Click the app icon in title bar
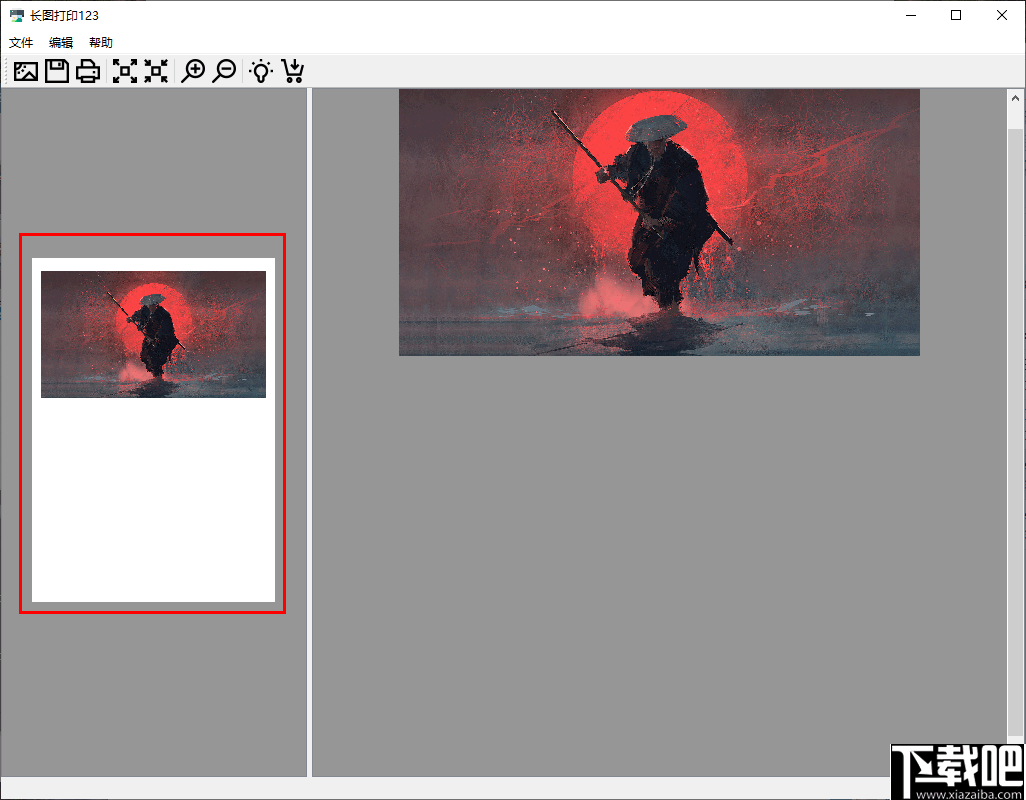1026x800 pixels. pos(17,15)
